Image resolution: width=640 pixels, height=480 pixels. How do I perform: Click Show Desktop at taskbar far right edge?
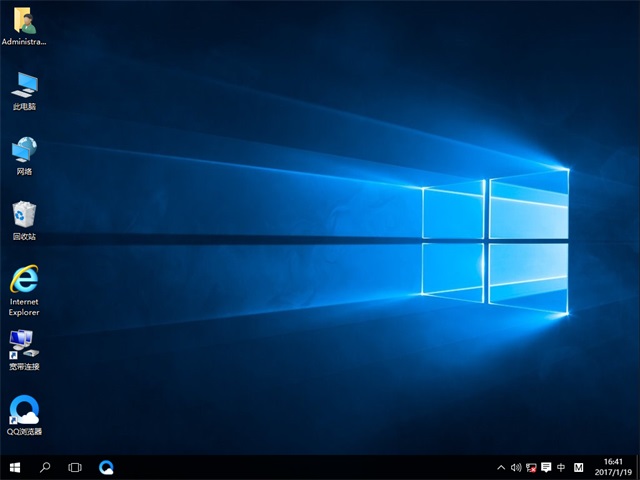click(637, 467)
